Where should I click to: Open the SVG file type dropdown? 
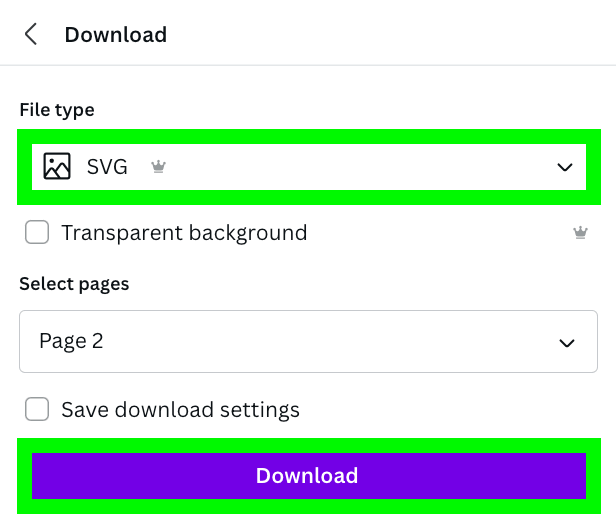tap(309, 167)
